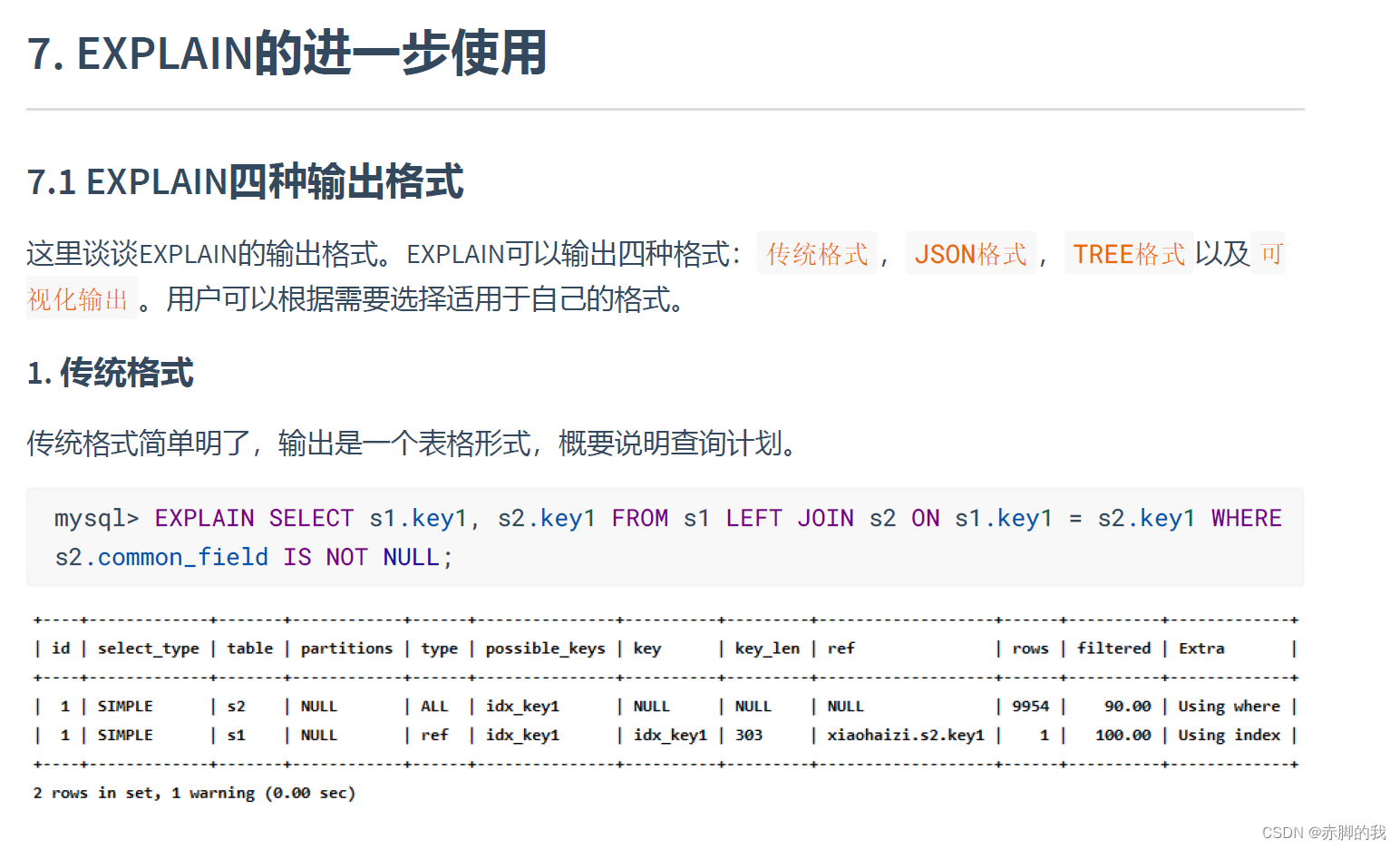The width and height of the screenshot is (1400, 849).
Task: Click the "possible_keys" column header
Action: 545,649
